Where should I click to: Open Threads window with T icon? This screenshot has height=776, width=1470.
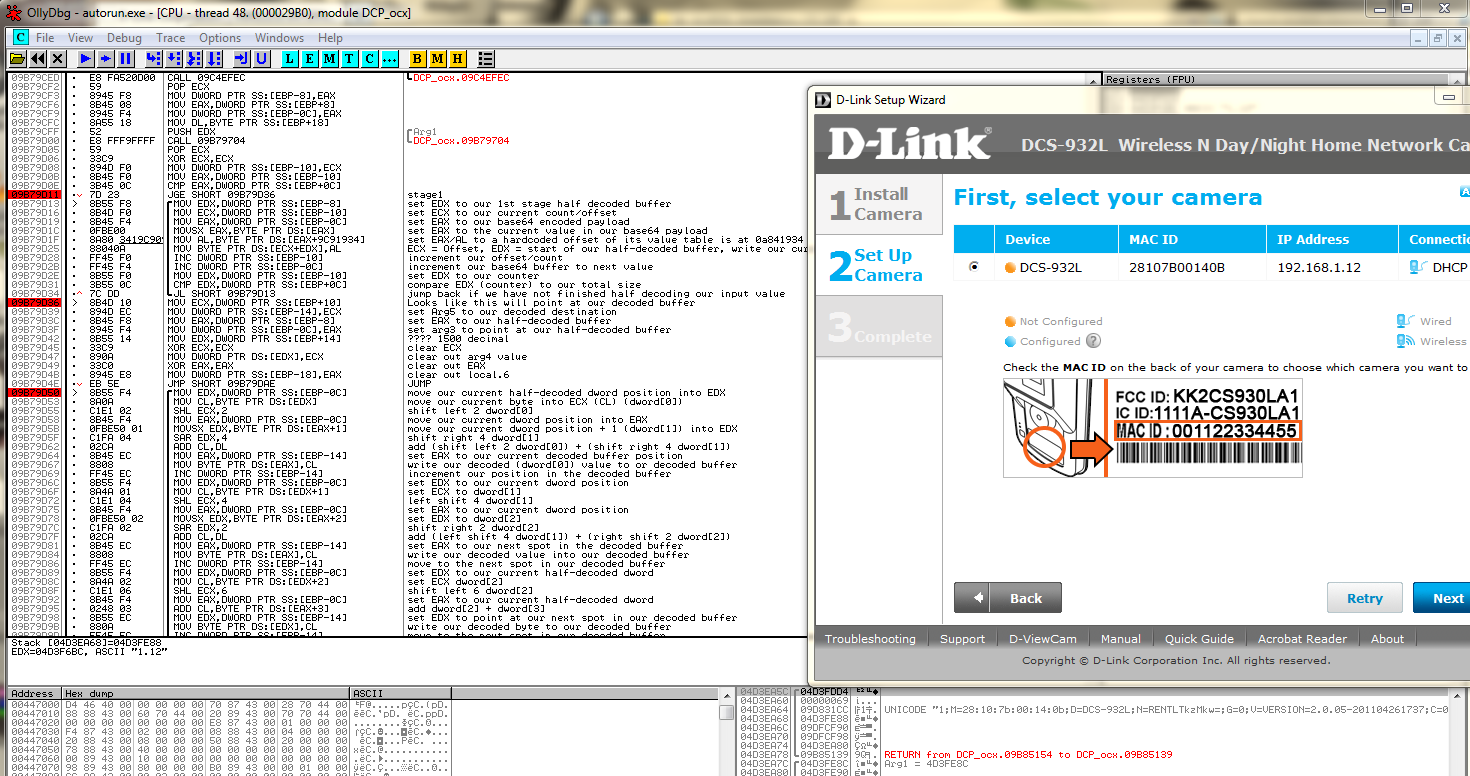point(349,59)
